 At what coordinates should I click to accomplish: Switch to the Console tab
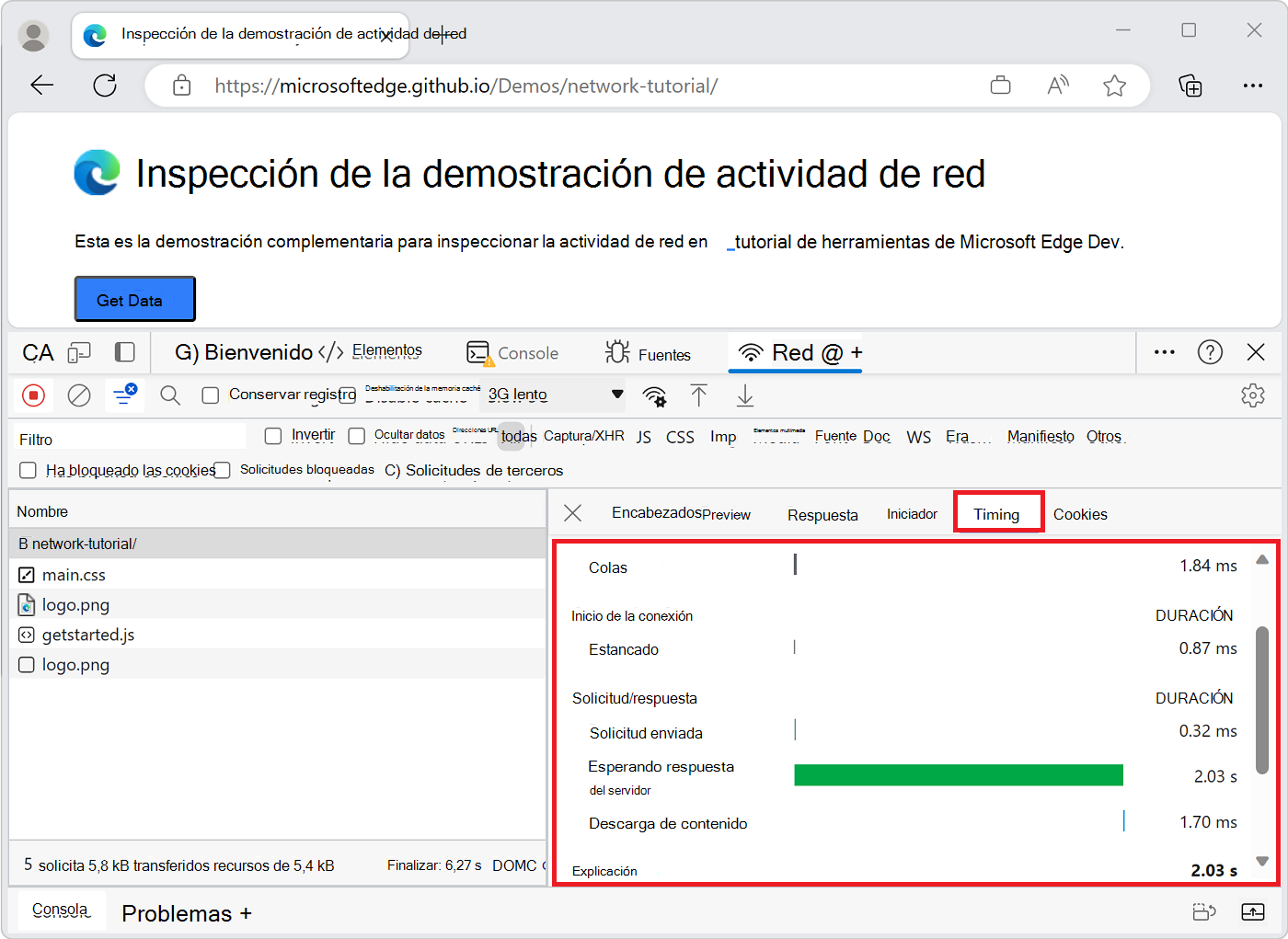(512, 353)
